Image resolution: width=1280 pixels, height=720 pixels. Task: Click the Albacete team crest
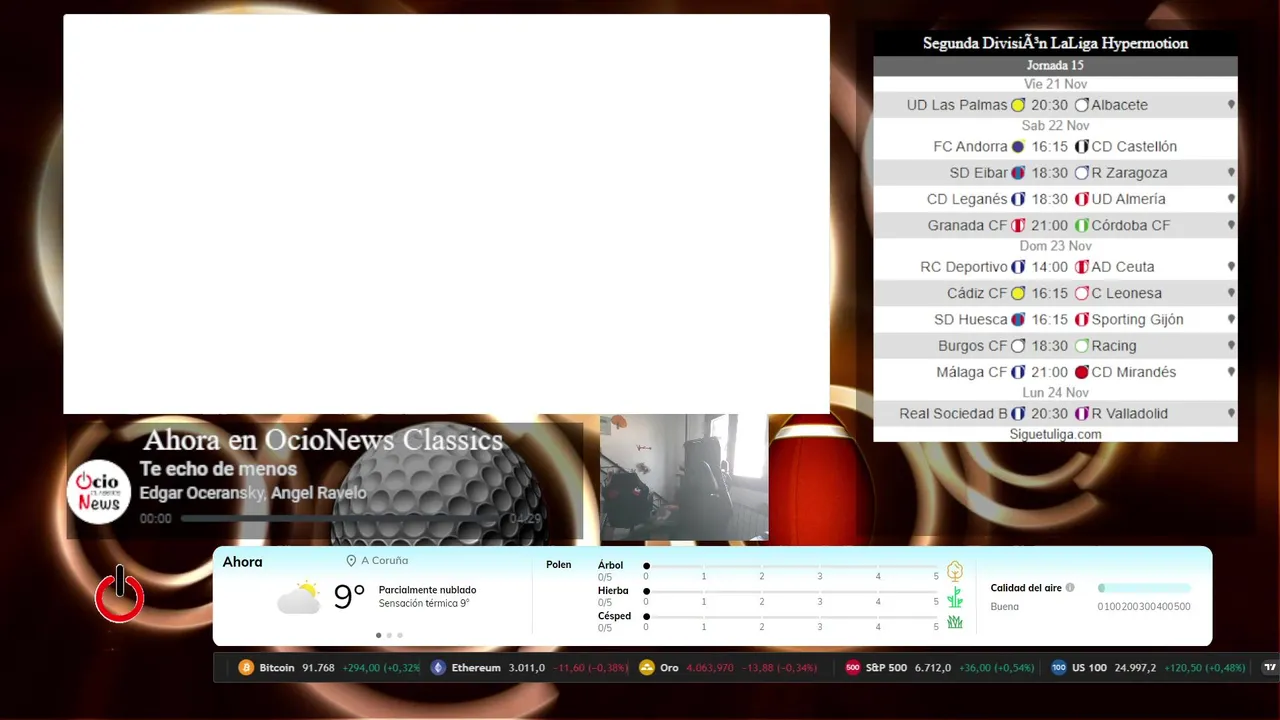(1081, 105)
